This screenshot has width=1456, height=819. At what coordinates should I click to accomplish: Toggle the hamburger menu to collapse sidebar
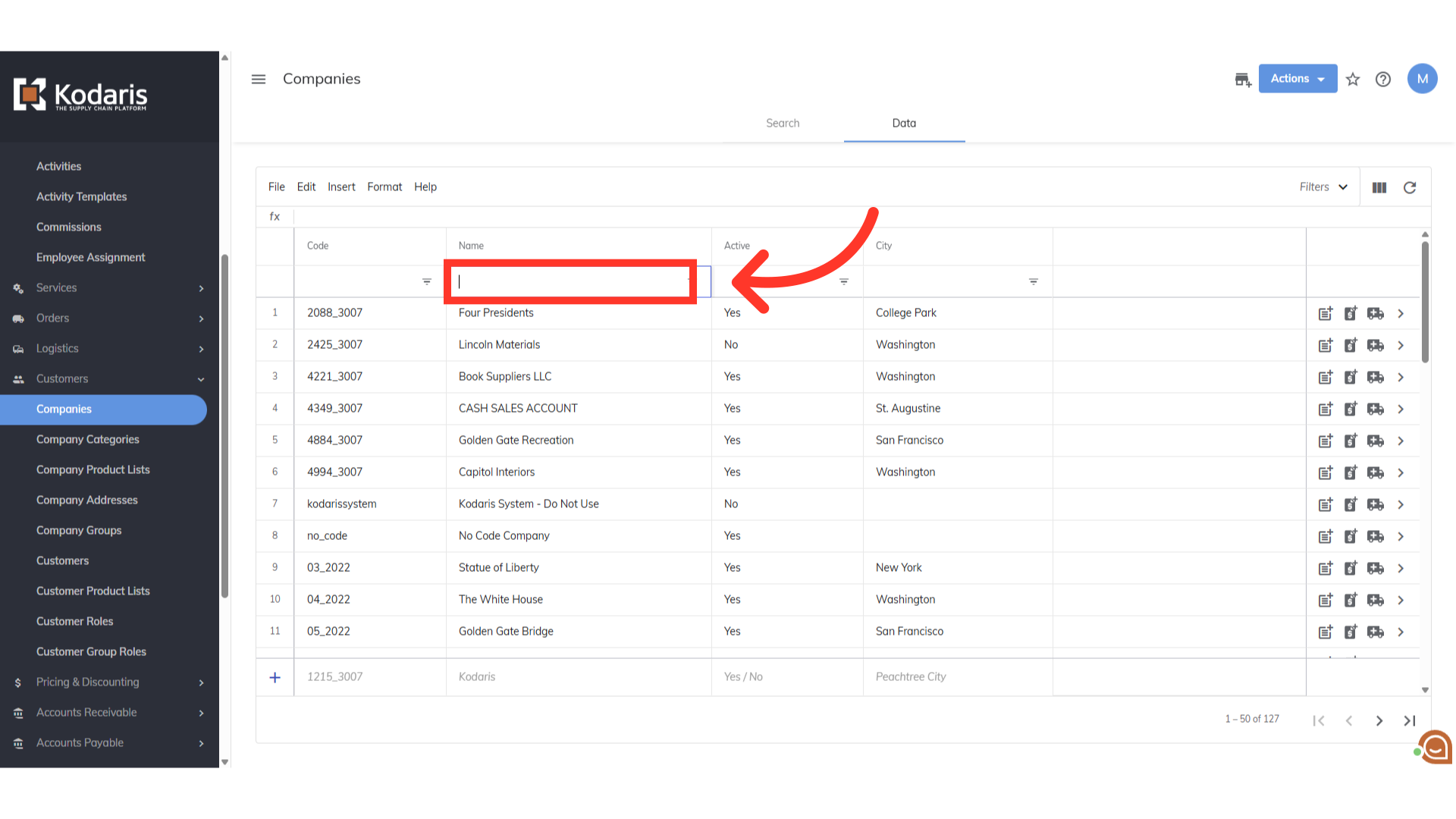click(x=259, y=80)
